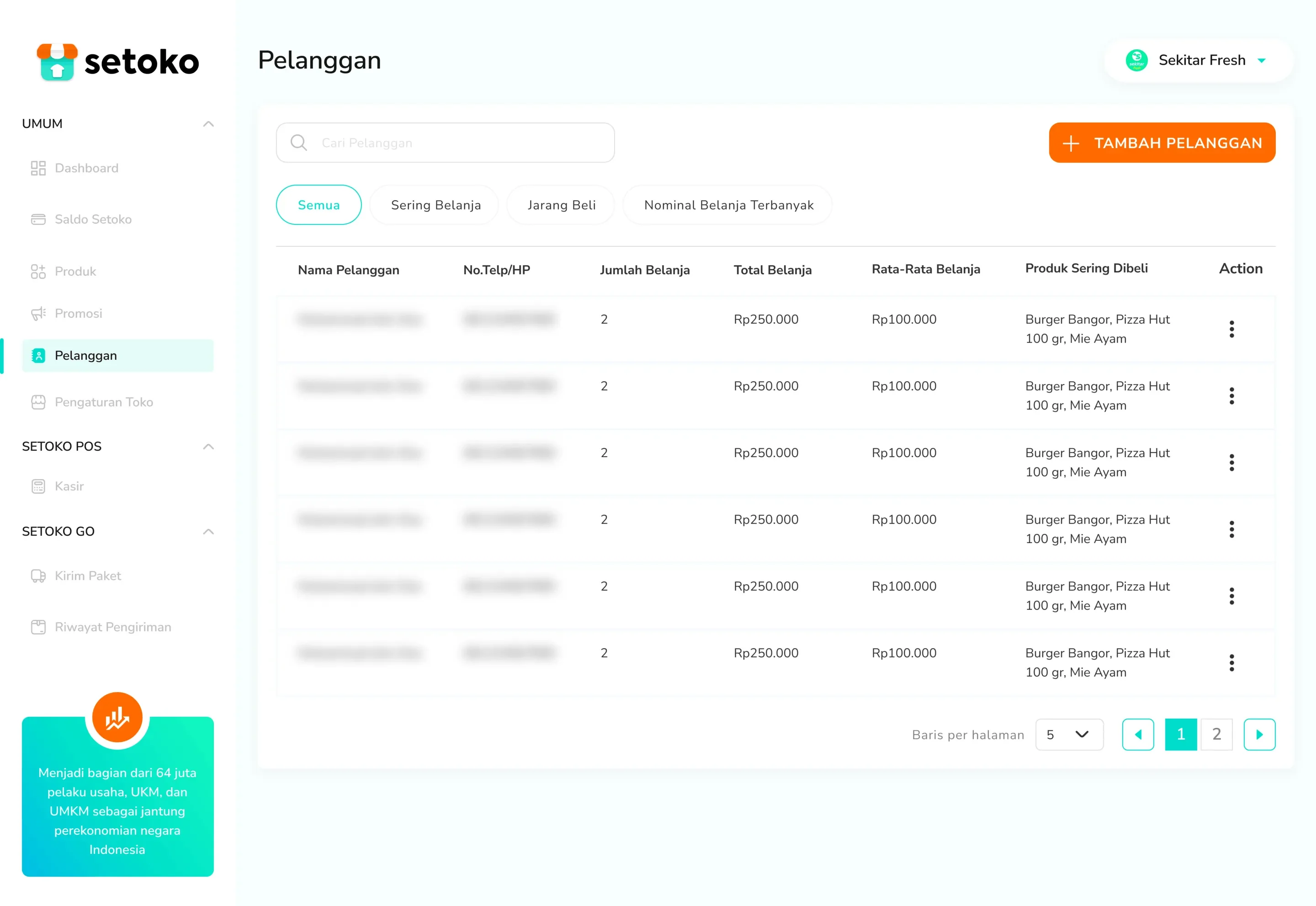Open Saldo Setoko from the sidebar

(x=81, y=219)
